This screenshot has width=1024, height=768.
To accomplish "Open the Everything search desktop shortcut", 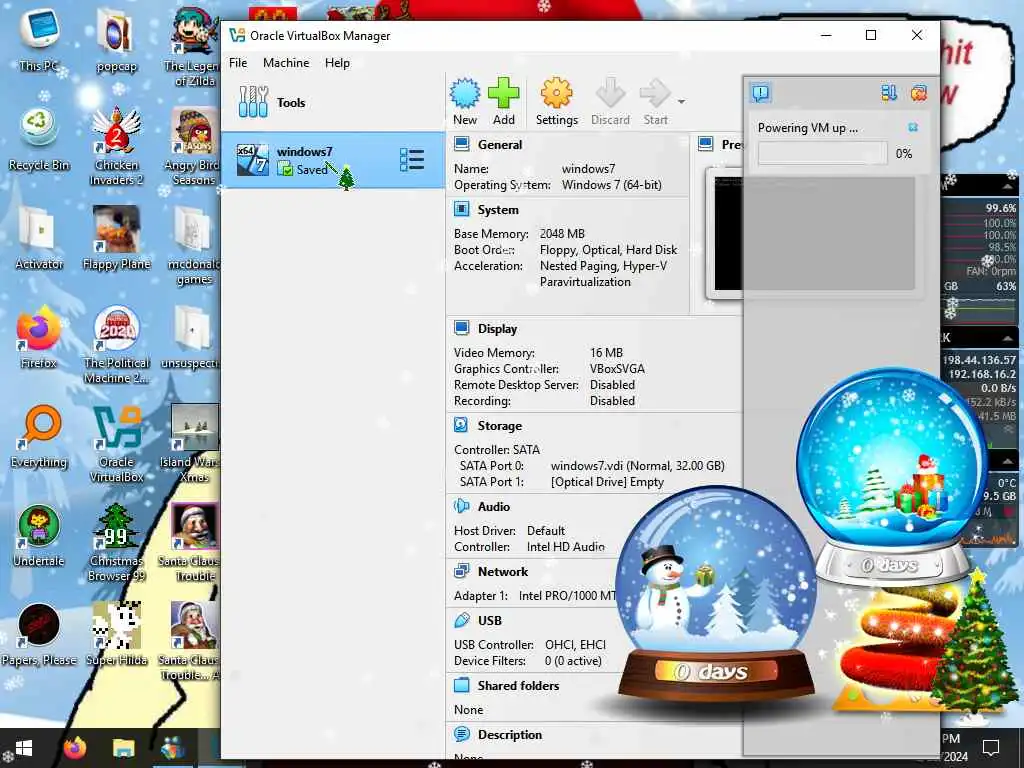I will coord(39,438).
